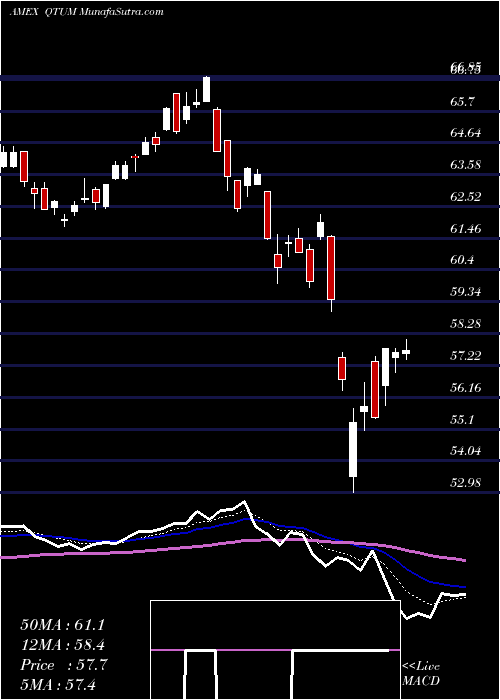Click the 58.28 price axis label
The width and height of the screenshot is (500, 700).
point(467,324)
